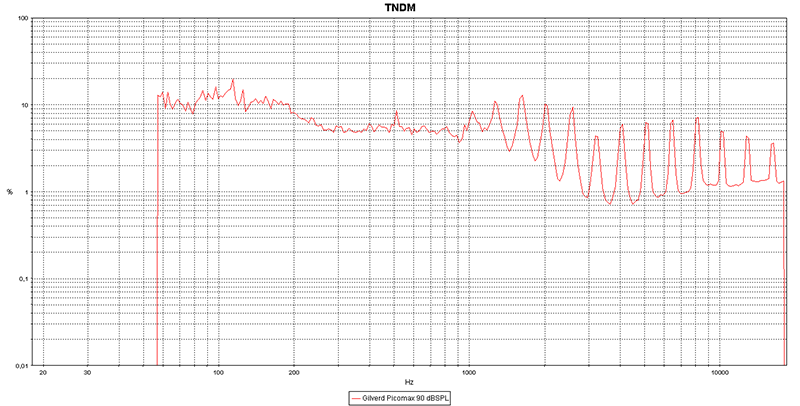Viewport: 800px width, 406px height.
Task: Click the y-axis tick label "0,1"
Action: tap(24, 279)
